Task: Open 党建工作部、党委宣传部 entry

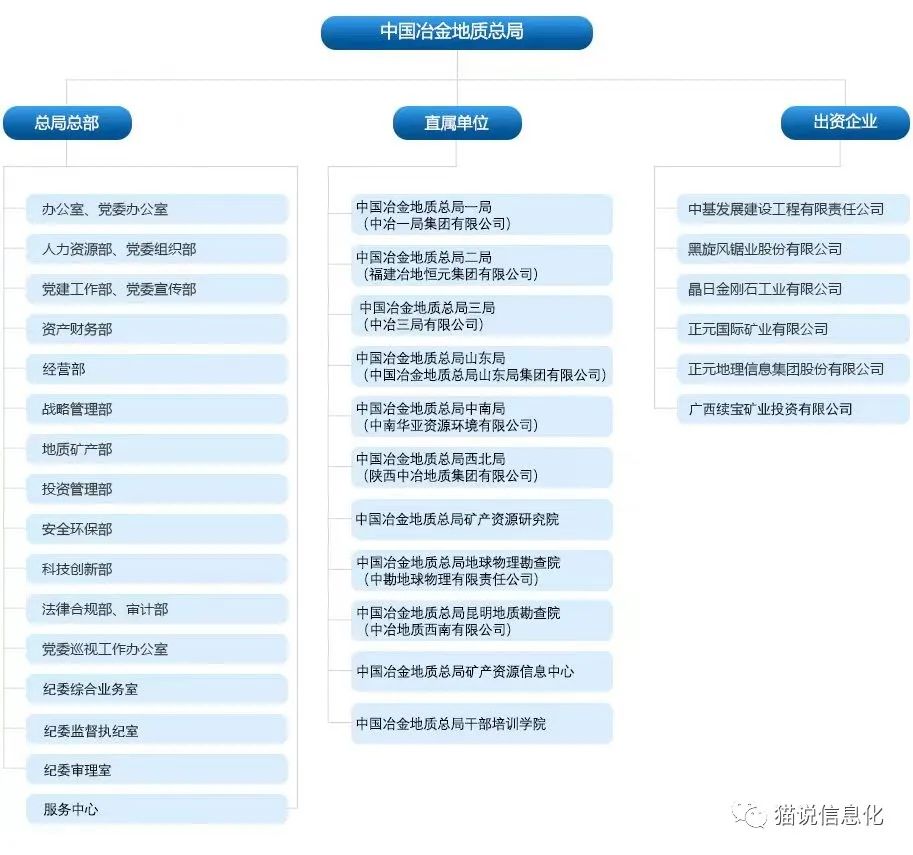Action: click(157, 289)
